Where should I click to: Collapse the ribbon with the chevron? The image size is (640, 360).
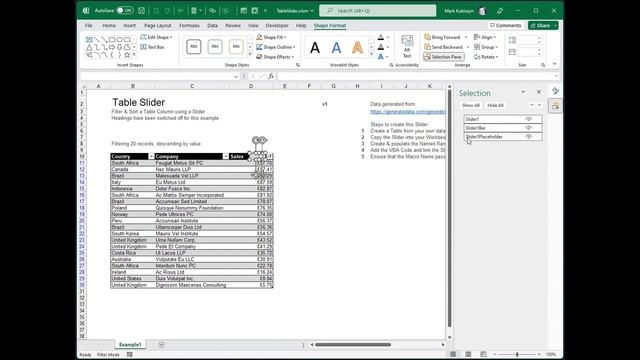(x=554, y=64)
